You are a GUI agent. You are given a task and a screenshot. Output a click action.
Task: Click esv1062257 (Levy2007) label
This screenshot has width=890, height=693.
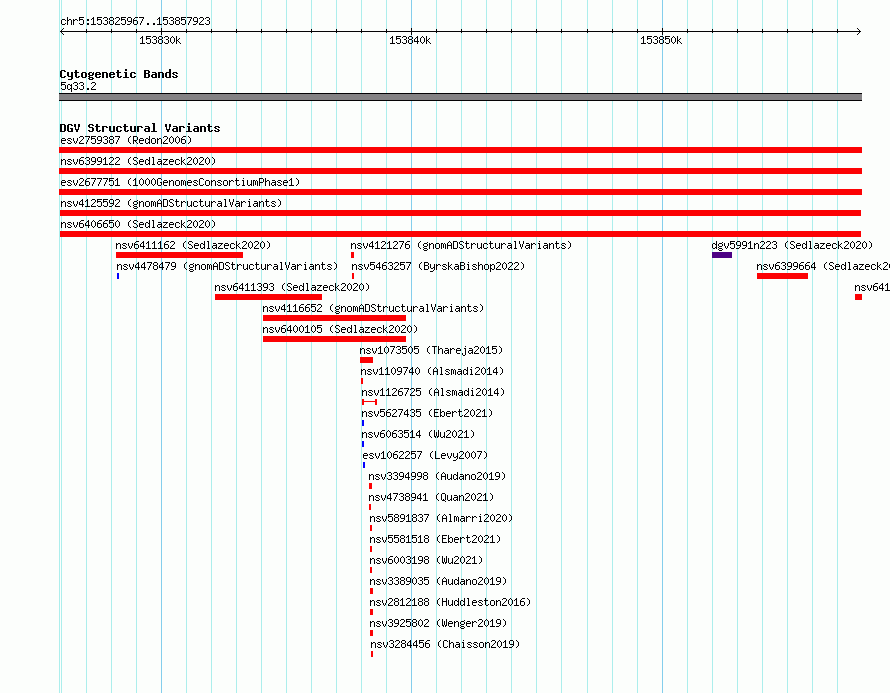tap(425, 455)
